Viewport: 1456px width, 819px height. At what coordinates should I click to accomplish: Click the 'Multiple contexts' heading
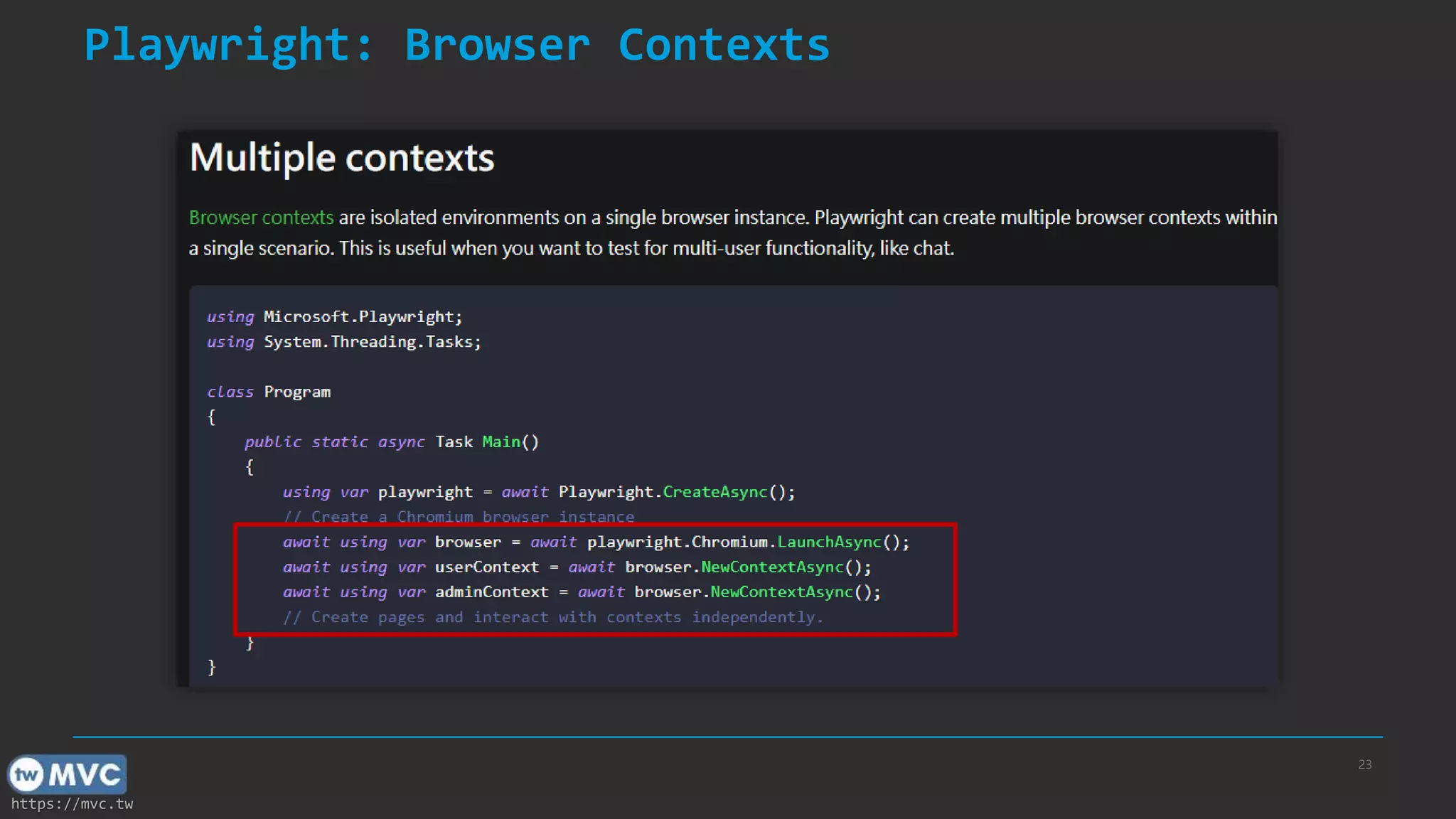pyautogui.click(x=342, y=158)
